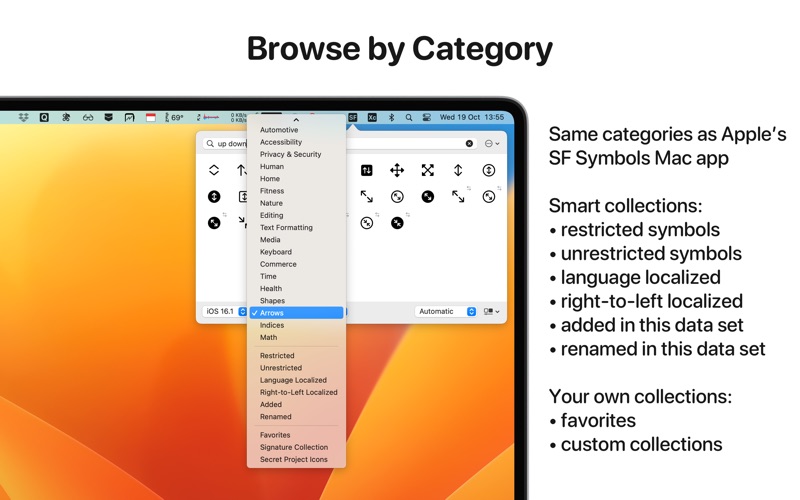Open Control Center in menu bar

(x=427, y=117)
